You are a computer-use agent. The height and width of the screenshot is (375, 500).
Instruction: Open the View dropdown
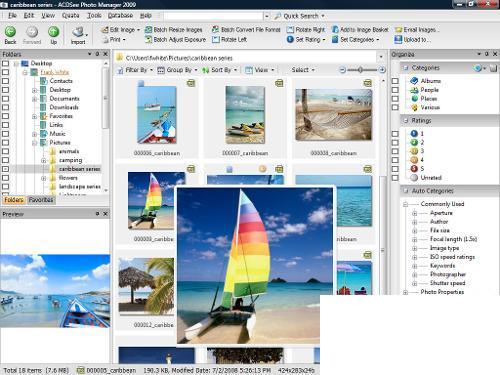[259, 70]
